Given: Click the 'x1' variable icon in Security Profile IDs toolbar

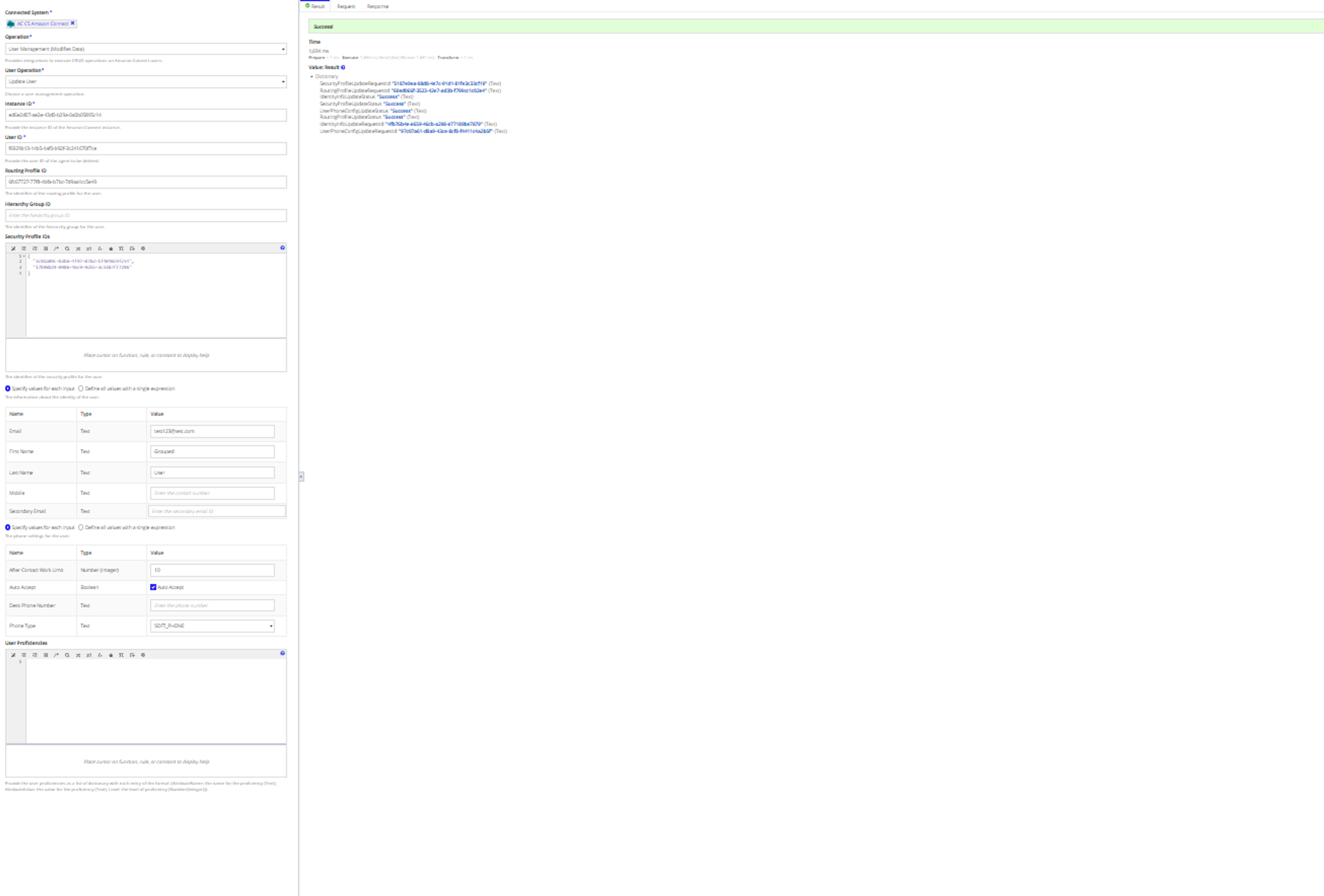Looking at the screenshot, I should tap(89, 248).
